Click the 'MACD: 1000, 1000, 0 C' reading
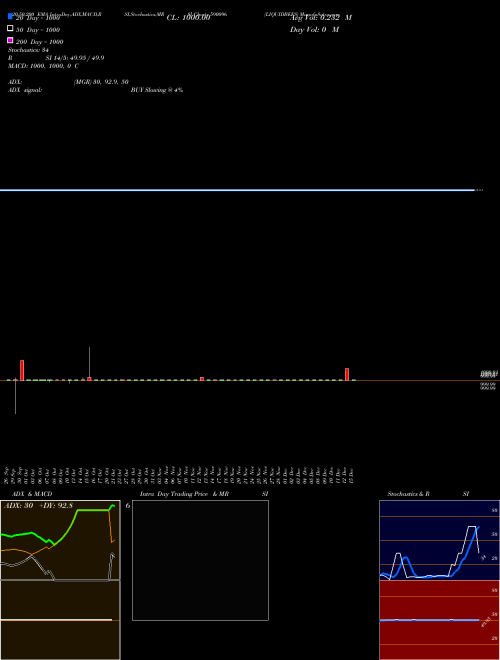 pos(43,66)
